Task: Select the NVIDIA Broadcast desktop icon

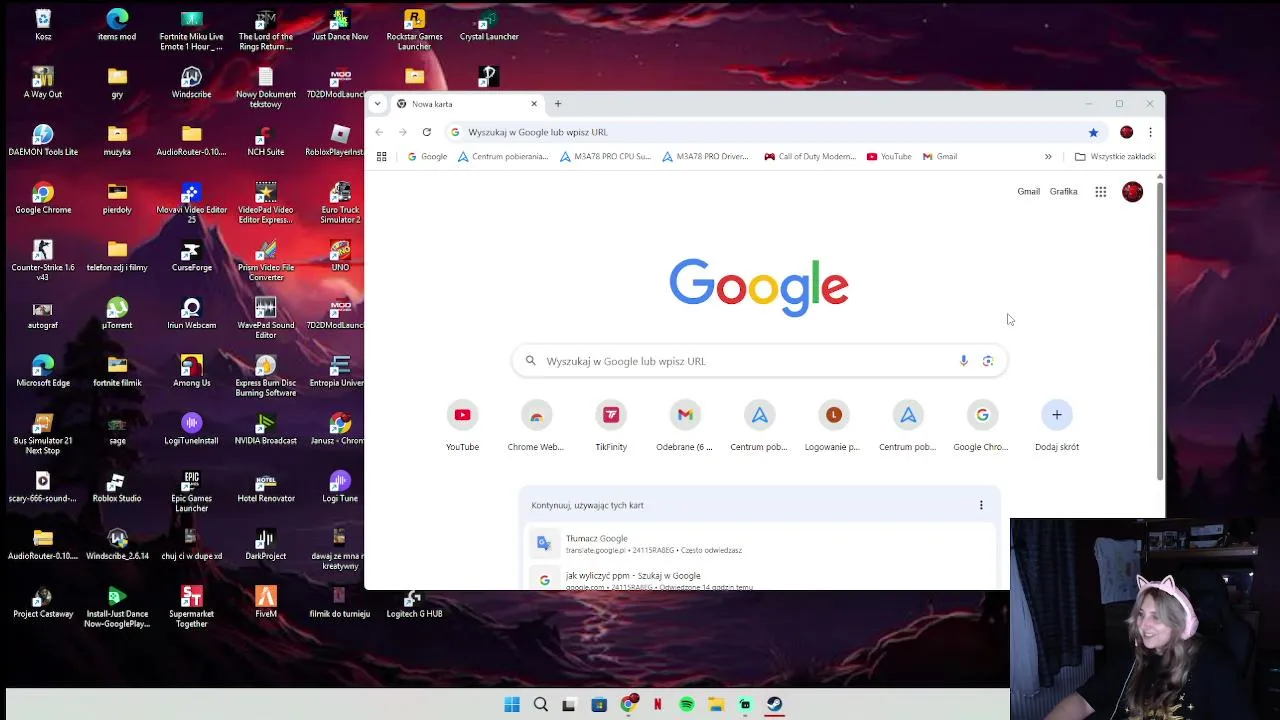Action: [x=265, y=430]
